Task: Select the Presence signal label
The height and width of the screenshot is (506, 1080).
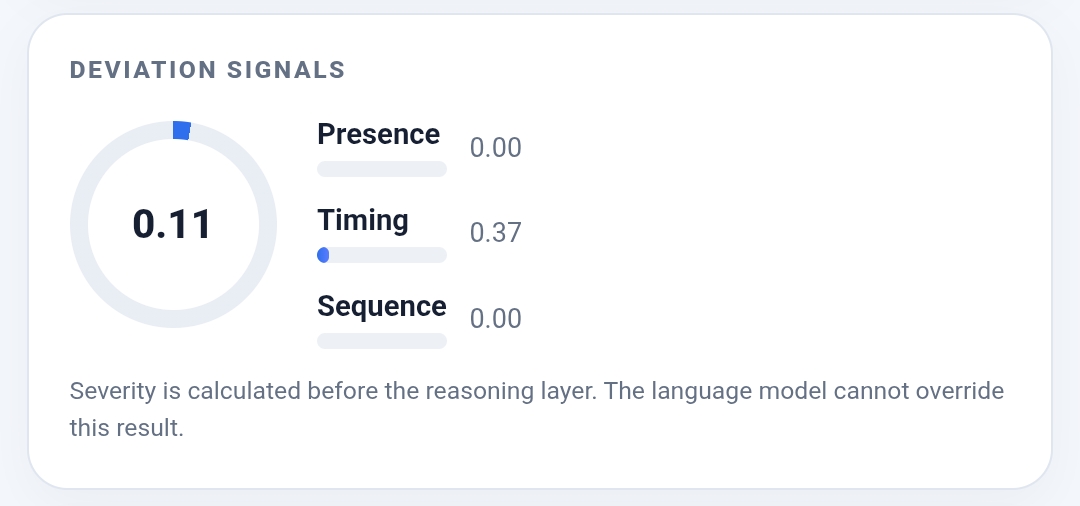Action: coord(378,134)
